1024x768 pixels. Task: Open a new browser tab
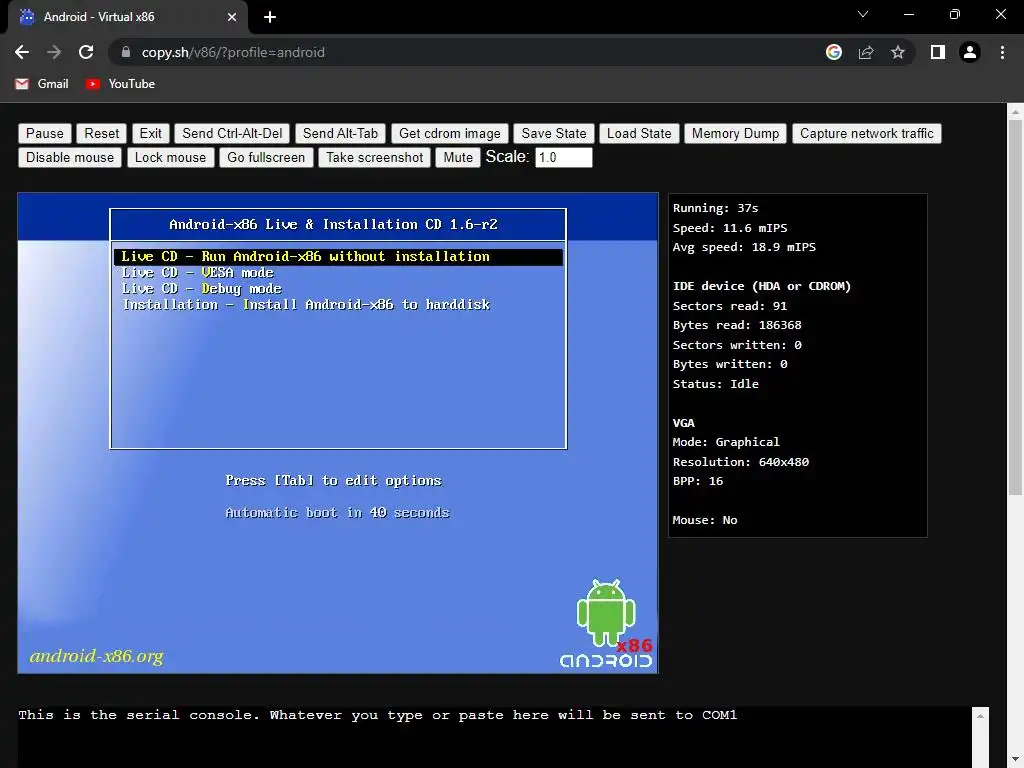(x=270, y=18)
